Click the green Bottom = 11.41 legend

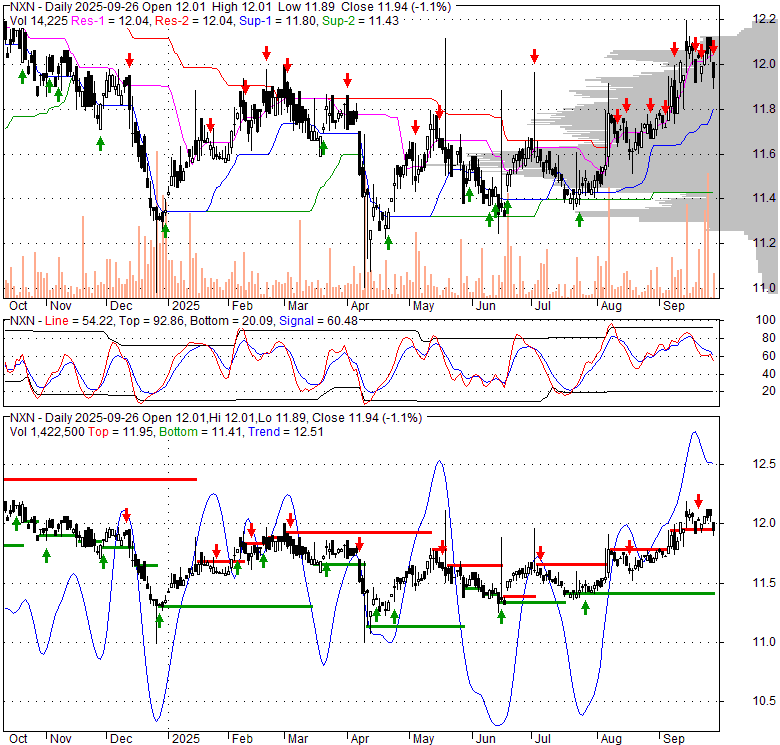(x=201, y=432)
